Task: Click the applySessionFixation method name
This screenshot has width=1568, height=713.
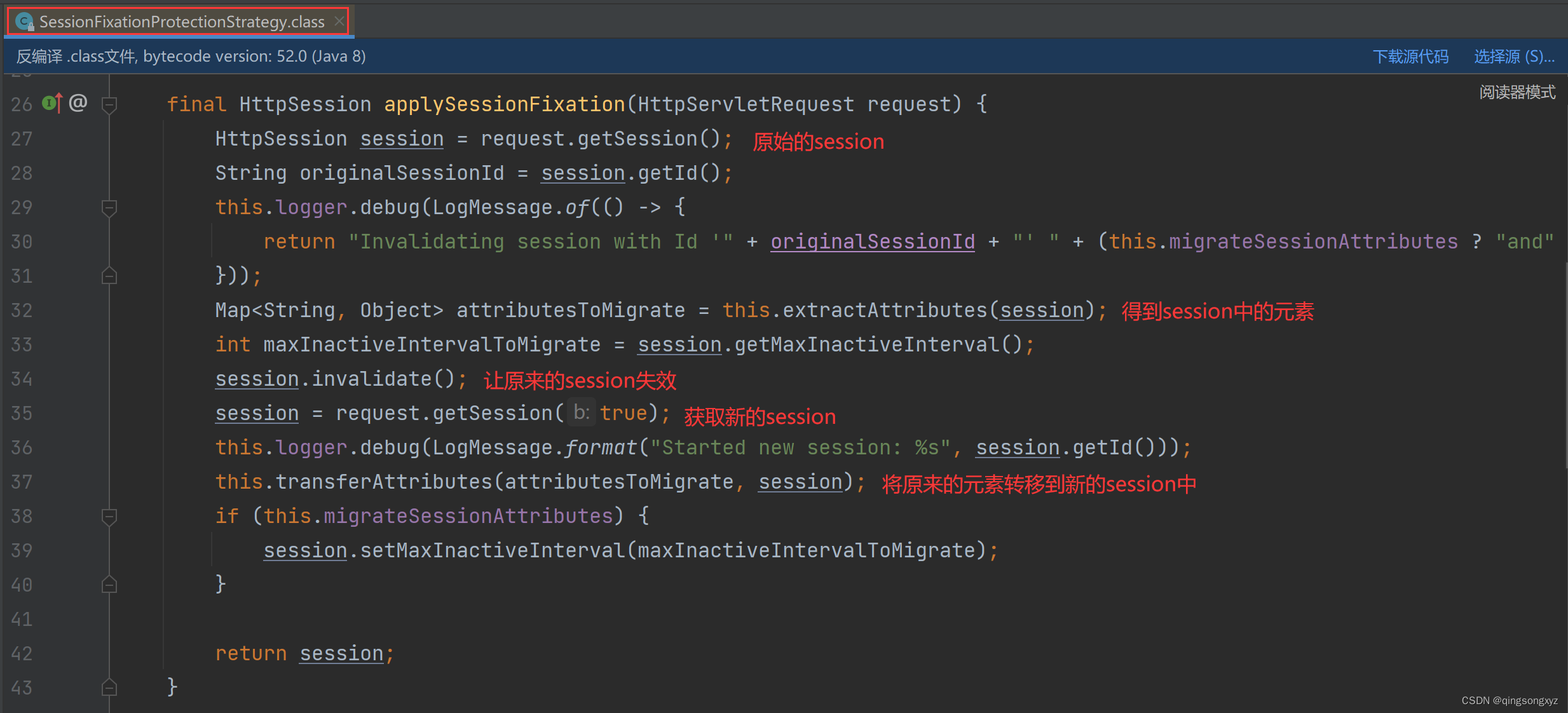Action: tap(505, 104)
